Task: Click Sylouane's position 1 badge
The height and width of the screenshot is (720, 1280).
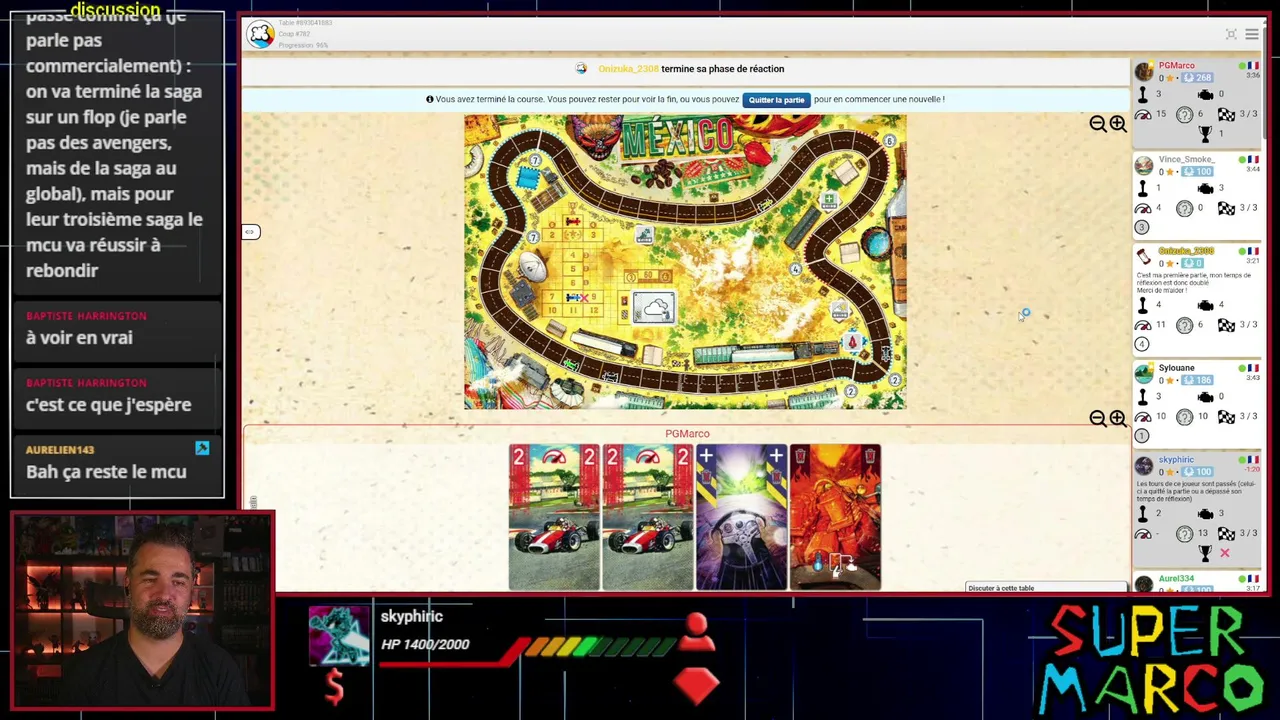Action: (x=1142, y=436)
